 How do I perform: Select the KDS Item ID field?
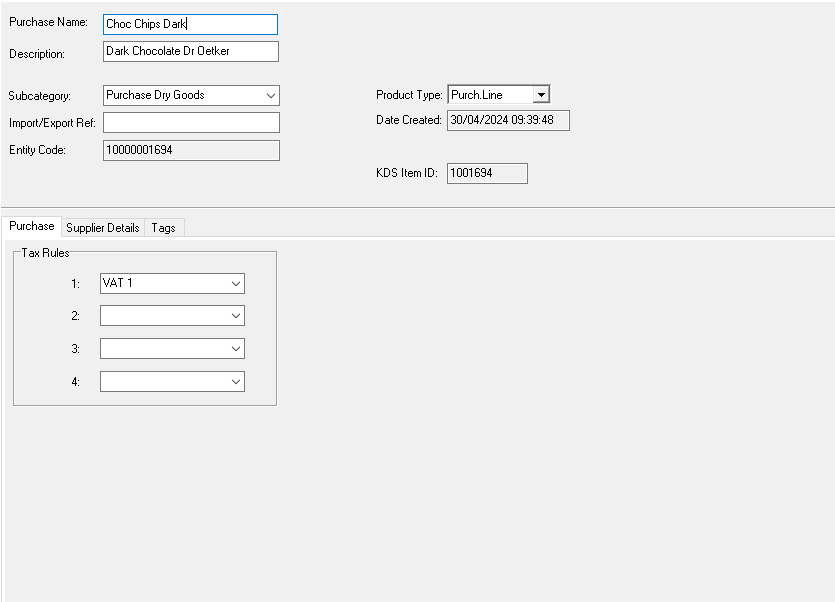[x=487, y=173]
